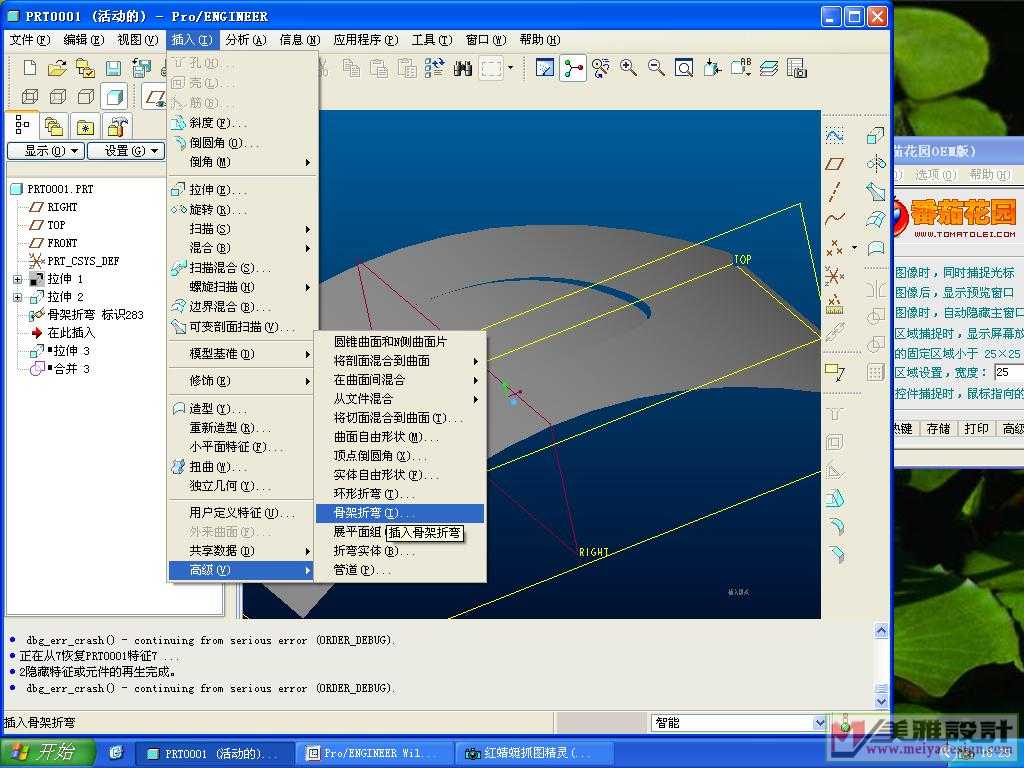This screenshot has height=768, width=1024.
Task: Select no hidden display style icon
Action: point(86,97)
